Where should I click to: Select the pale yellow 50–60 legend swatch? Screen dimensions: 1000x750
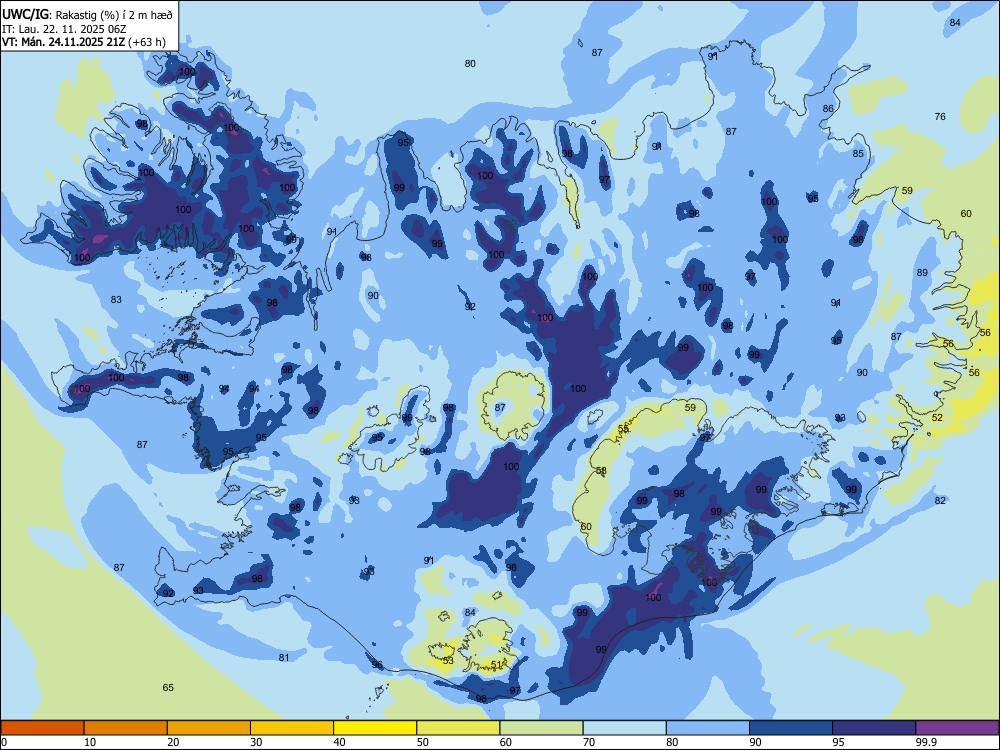click(459, 728)
